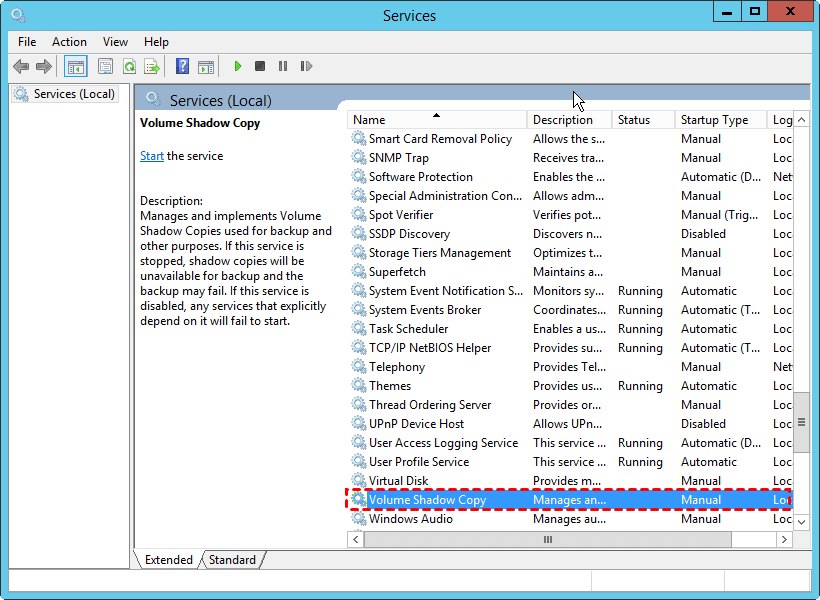This screenshot has width=820, height=600.
Task: Open the Properties toolbar icon
Action: 105,67
